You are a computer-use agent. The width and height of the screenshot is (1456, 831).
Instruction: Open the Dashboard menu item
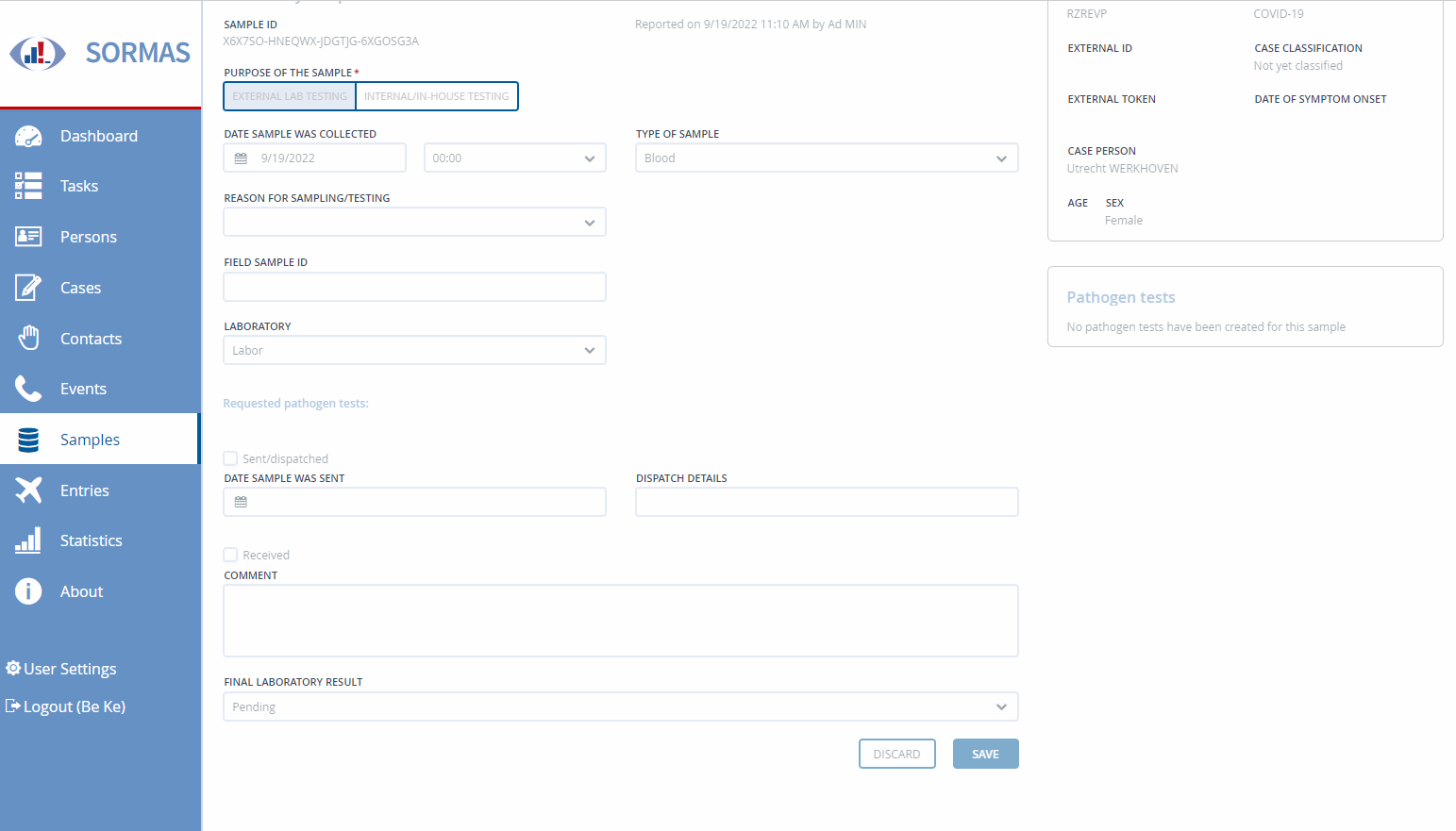[100, 136]
